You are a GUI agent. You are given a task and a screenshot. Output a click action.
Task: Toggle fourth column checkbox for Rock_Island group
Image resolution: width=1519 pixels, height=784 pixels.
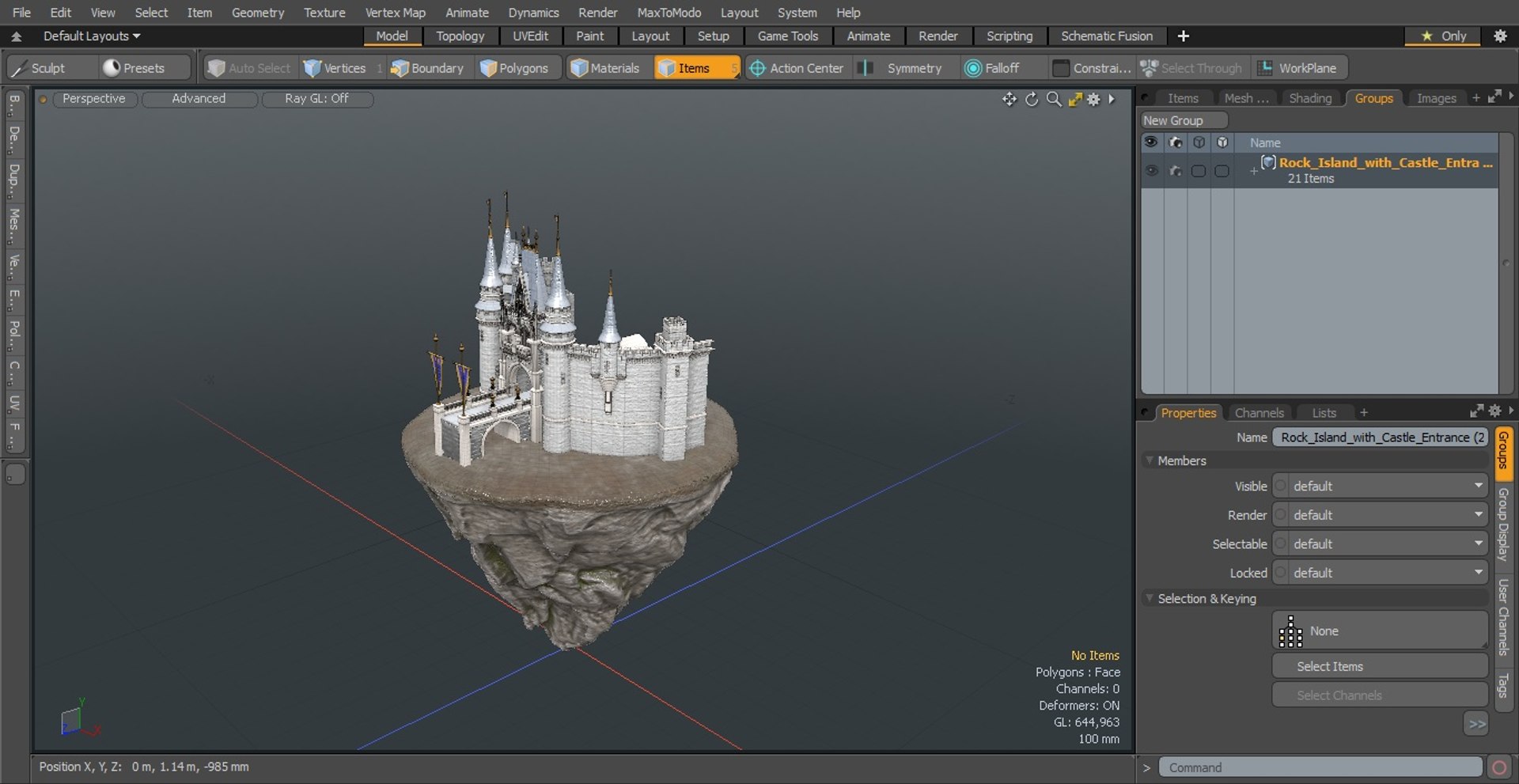pyautogui.click(x=1222, y=171)
